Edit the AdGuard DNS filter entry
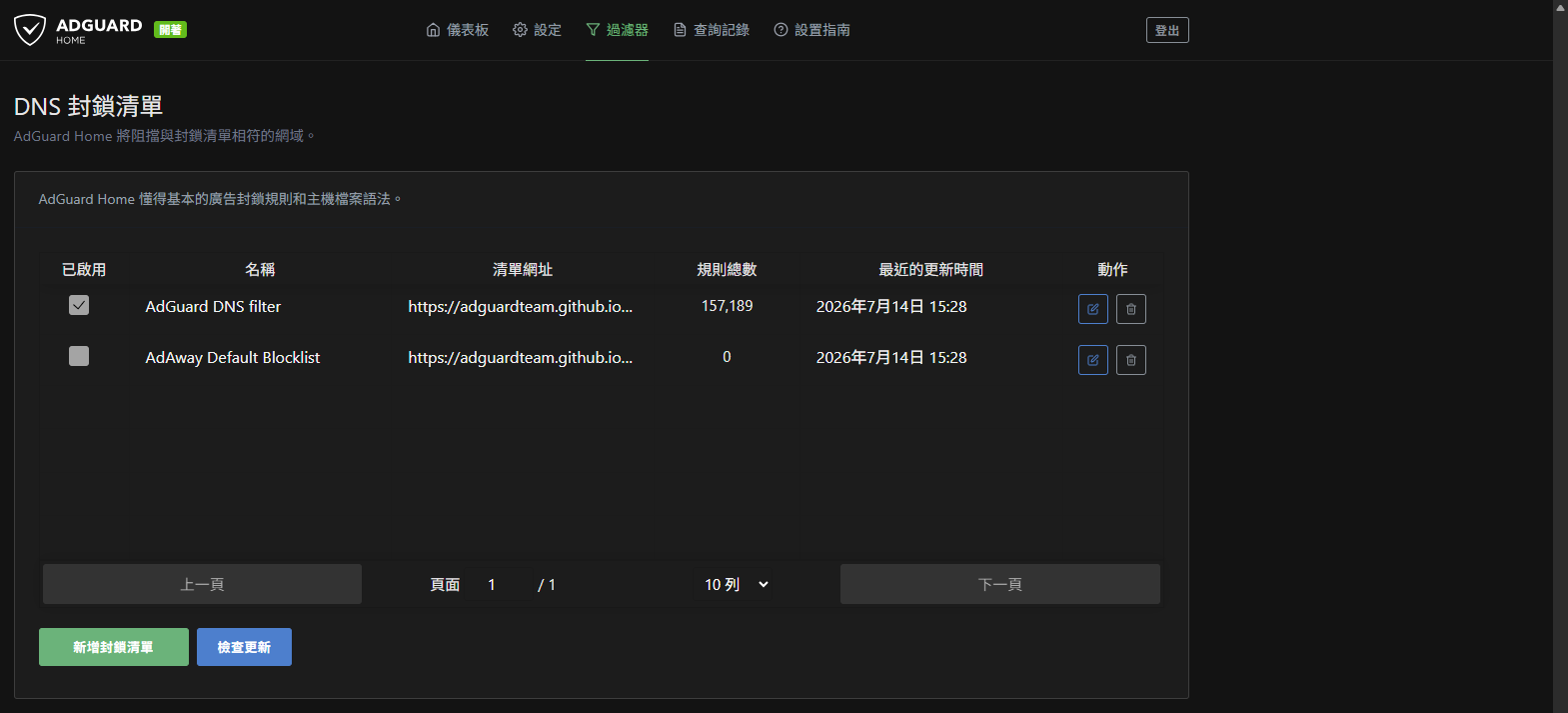 click(1093, 309)
